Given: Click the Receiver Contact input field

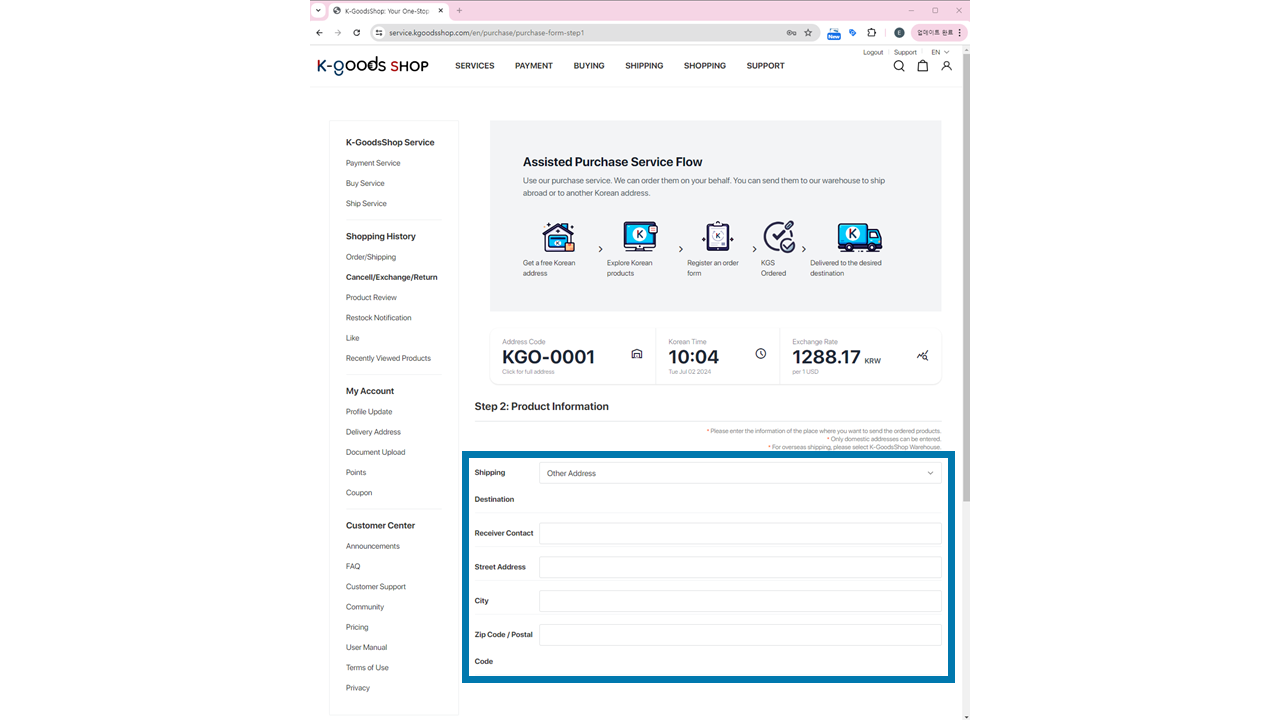Looking at the screenshot, I should (740, 533).
